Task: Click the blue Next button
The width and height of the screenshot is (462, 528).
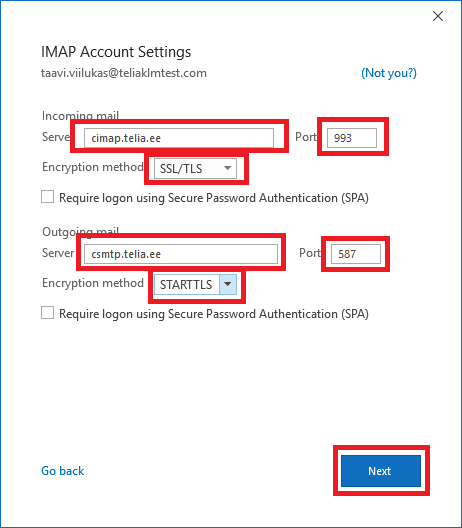Action: pyautogui.click(x=381, y=471)
